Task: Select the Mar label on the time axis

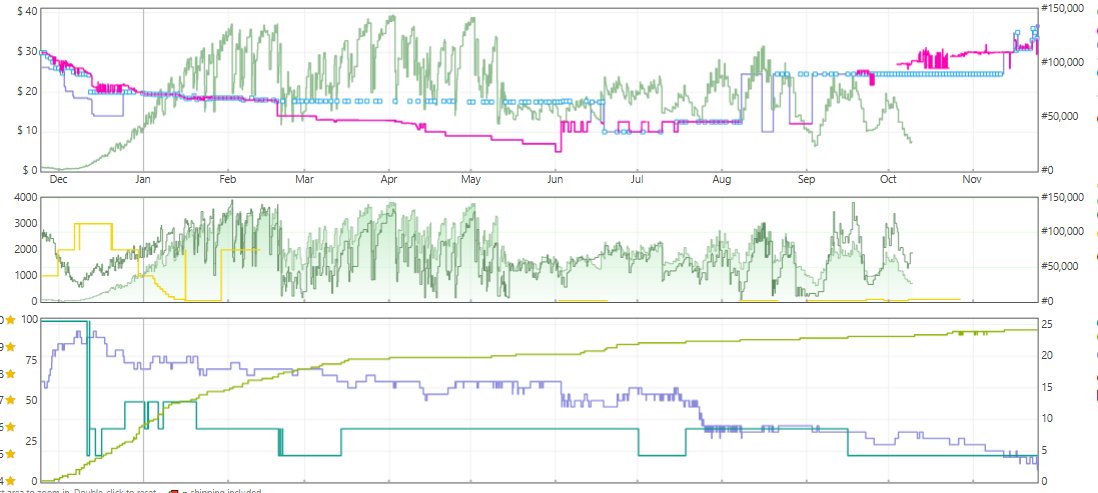Action: tap(304, 180)
